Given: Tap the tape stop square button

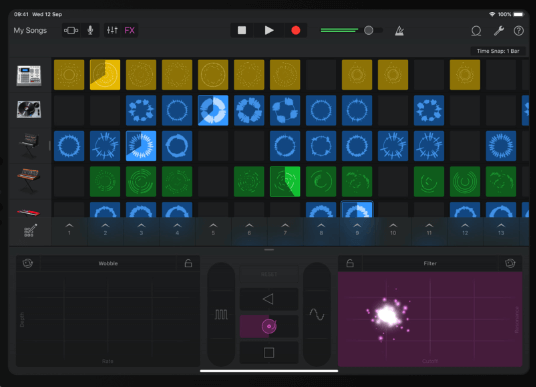Looking at the screenshot, I should [269, 352].
